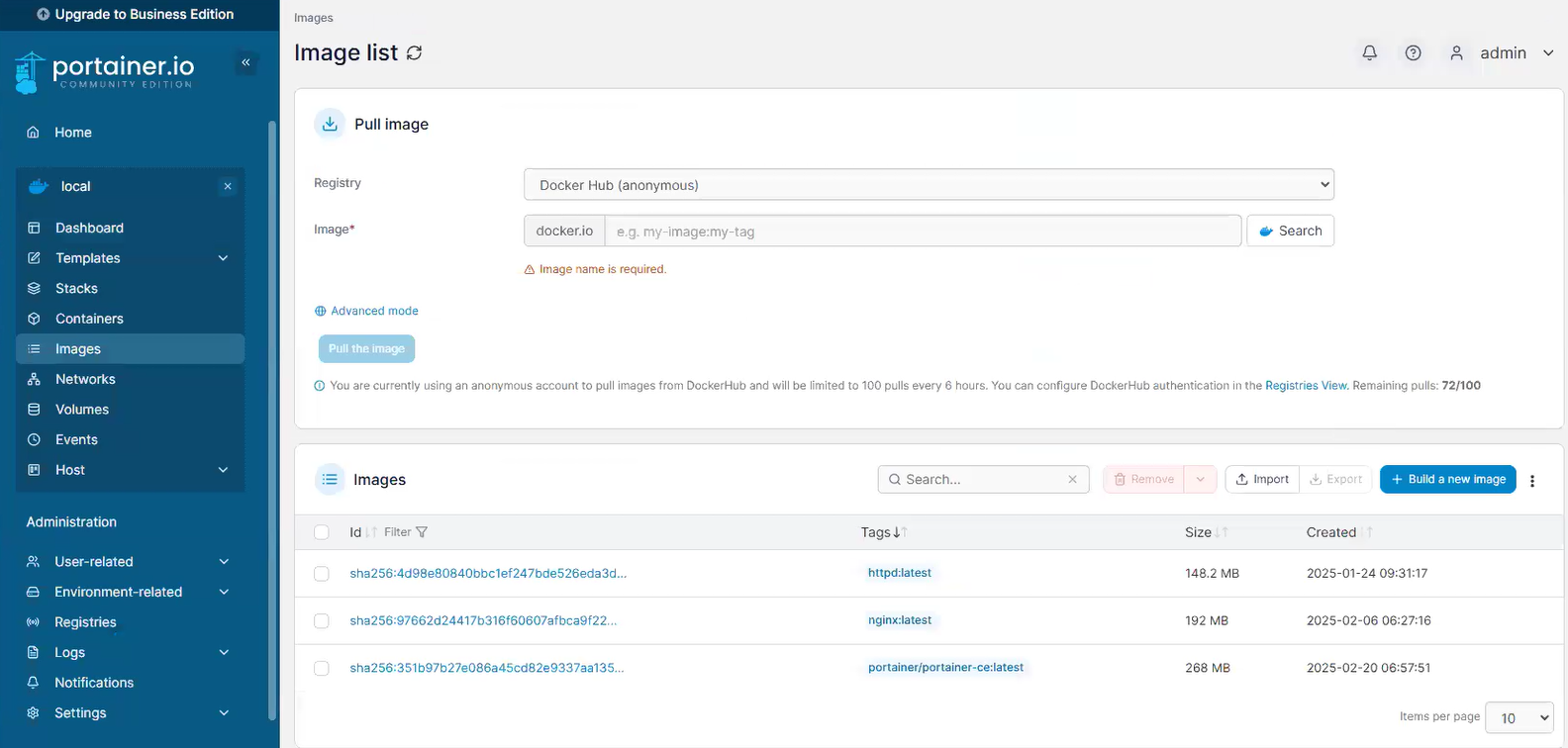Click the Remove images button
This screenshot has width=1568, height=748.
coord(1143,480)
